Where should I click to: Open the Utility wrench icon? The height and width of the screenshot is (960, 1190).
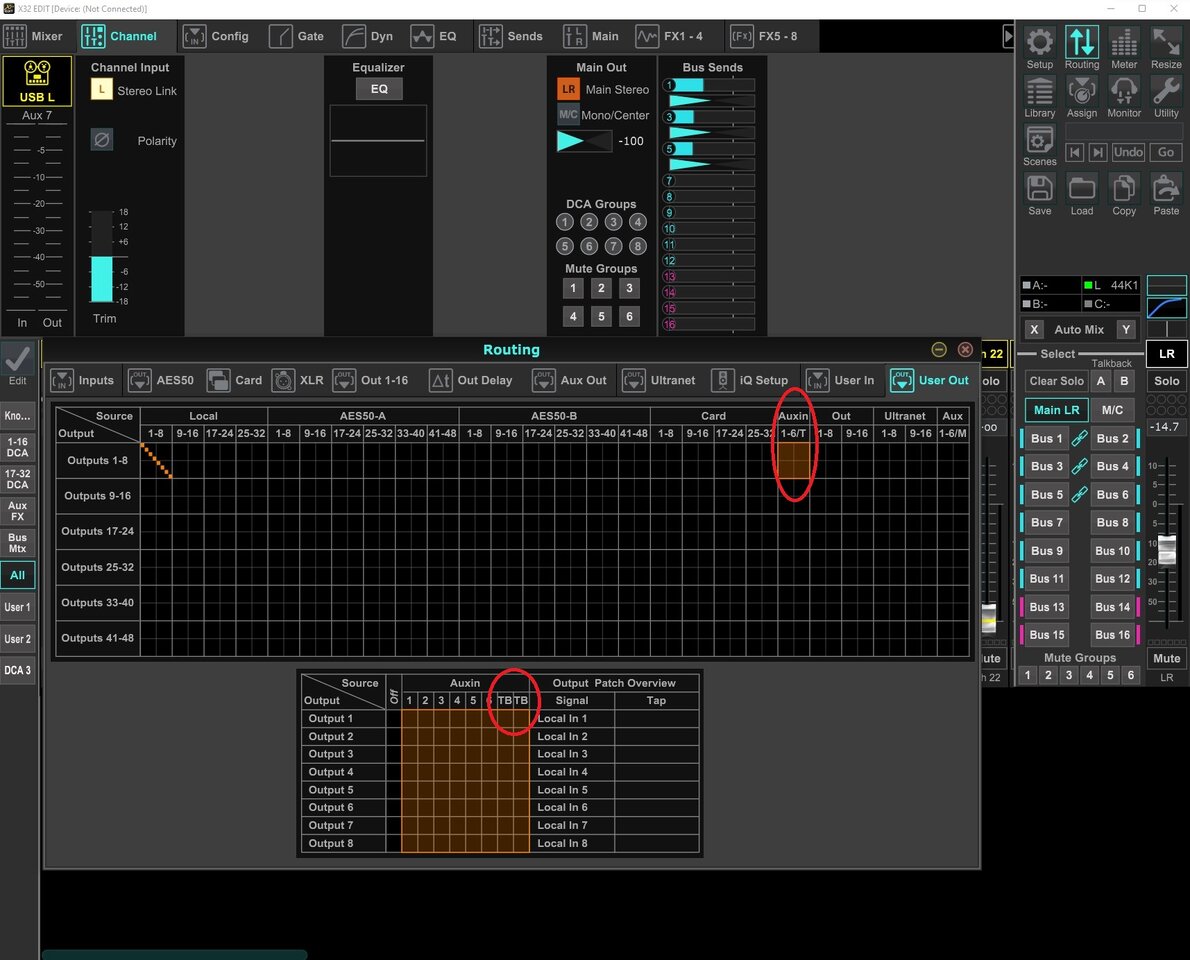[1166, 92]
